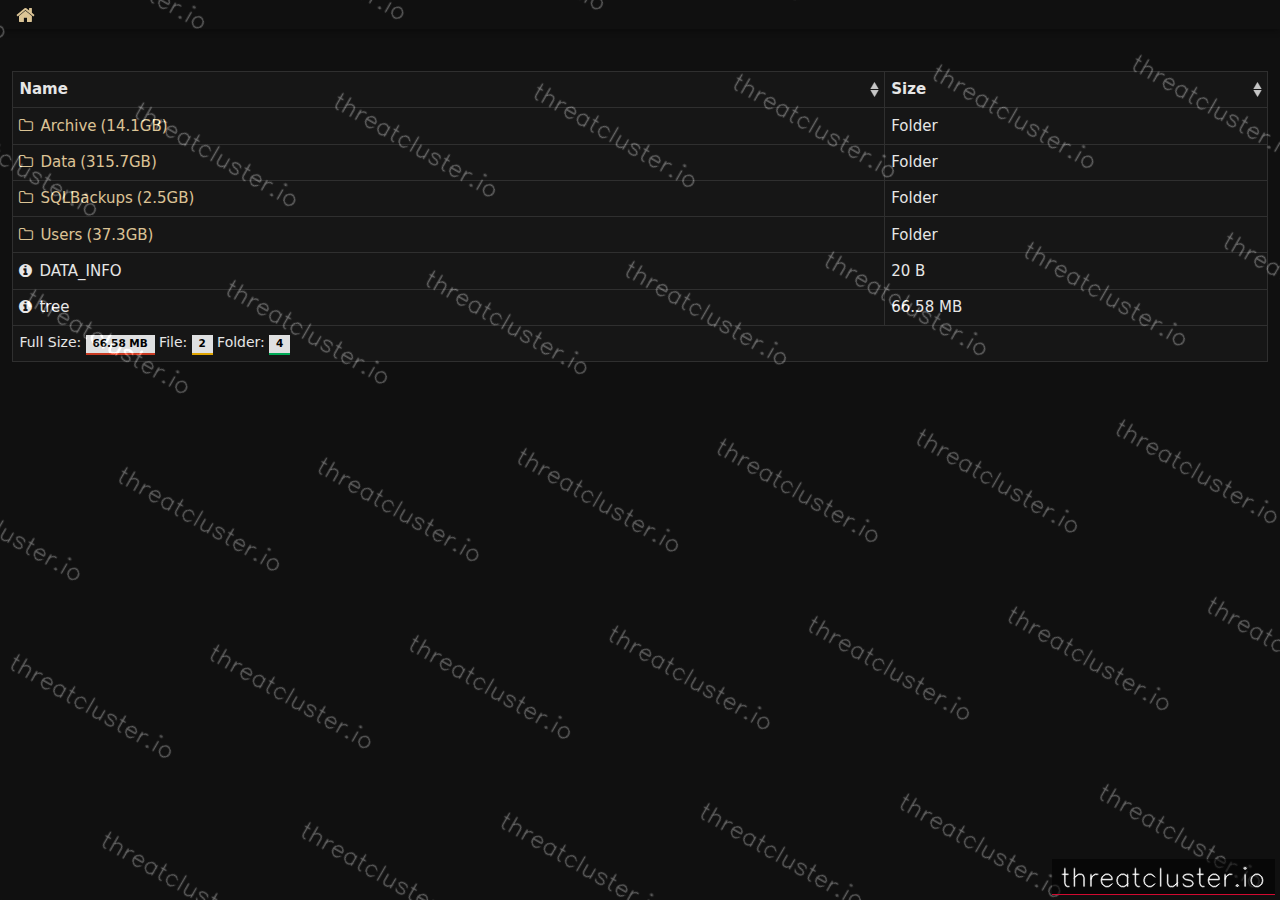Click the Full Size 66.58 MB badge
The image size is (1280, 900).
tap(120, 344)
